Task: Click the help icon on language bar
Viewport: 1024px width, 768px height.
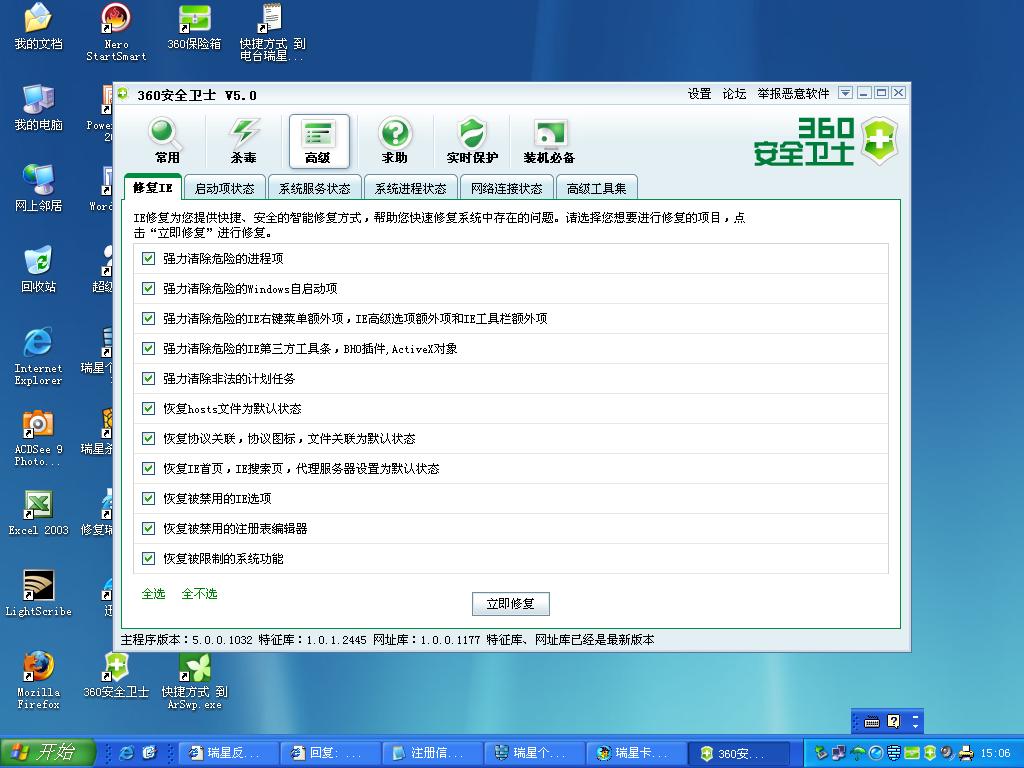Action: click(x=893, y=722)
